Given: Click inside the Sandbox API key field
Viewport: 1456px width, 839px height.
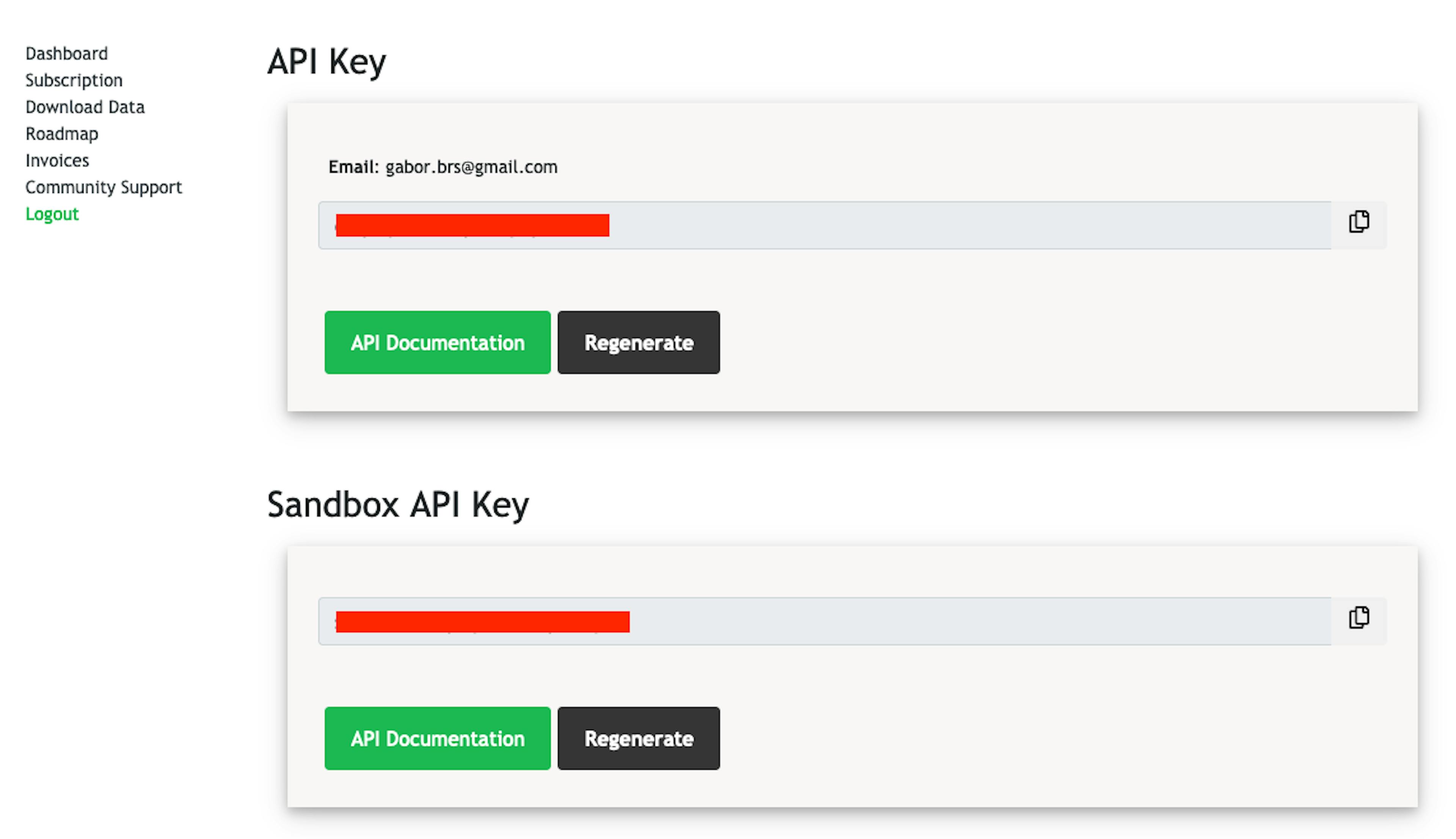Looking at the screenshot, I should click(921, 621).
